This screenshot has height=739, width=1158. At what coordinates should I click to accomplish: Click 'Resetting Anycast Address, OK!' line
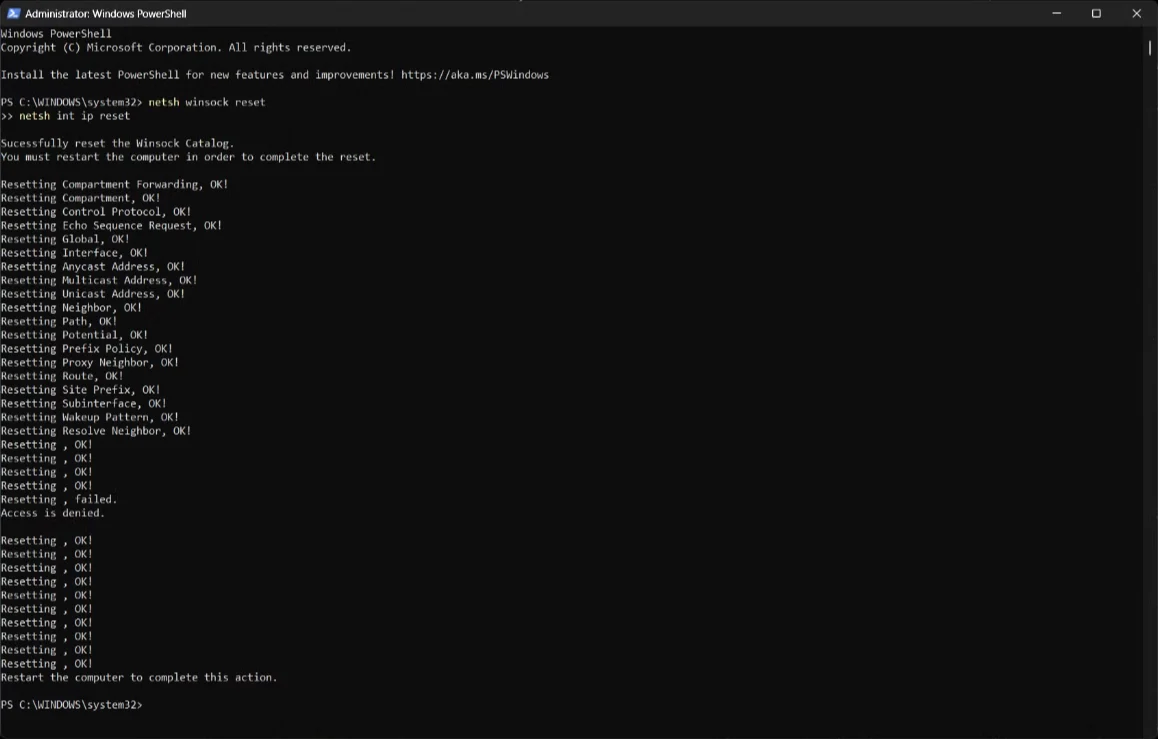(x=93, y=266)
